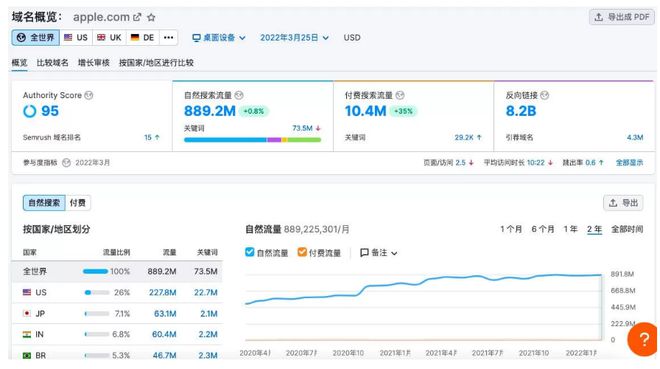
Task: Select the 概览 overview tab
Action: pos(19,63)
